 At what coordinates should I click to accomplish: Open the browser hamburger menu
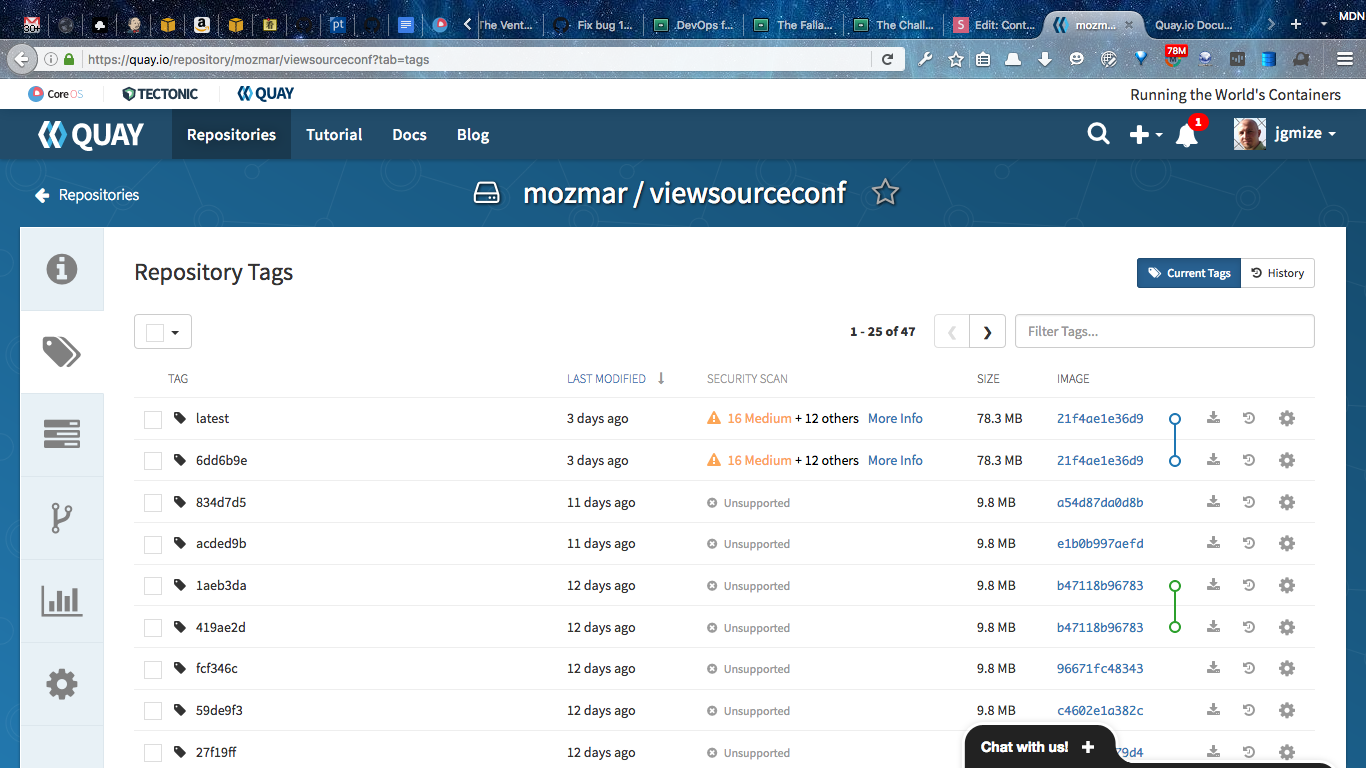click(x=1345, y=60)
